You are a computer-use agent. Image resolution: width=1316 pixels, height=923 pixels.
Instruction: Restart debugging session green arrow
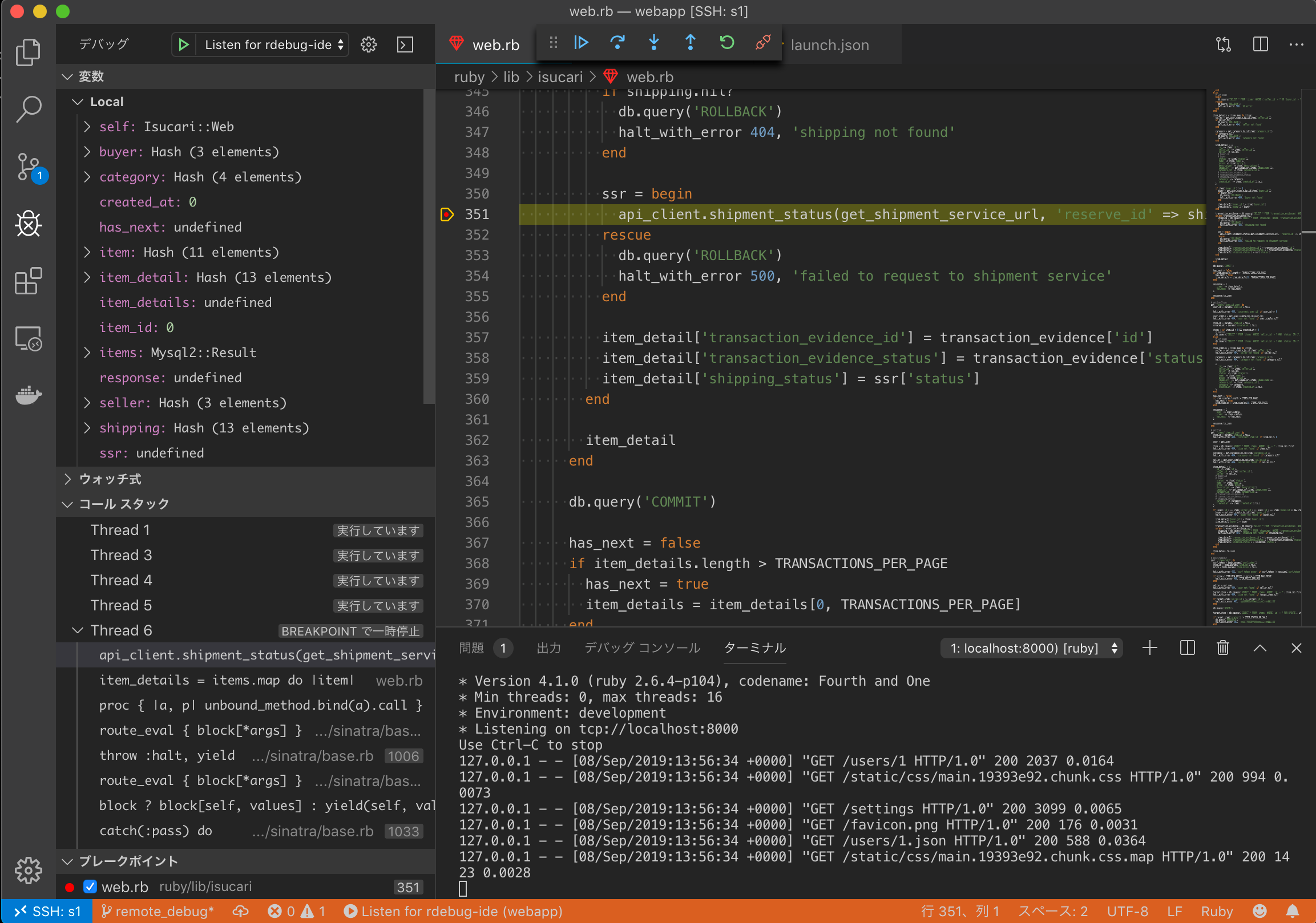pos(727,42)
